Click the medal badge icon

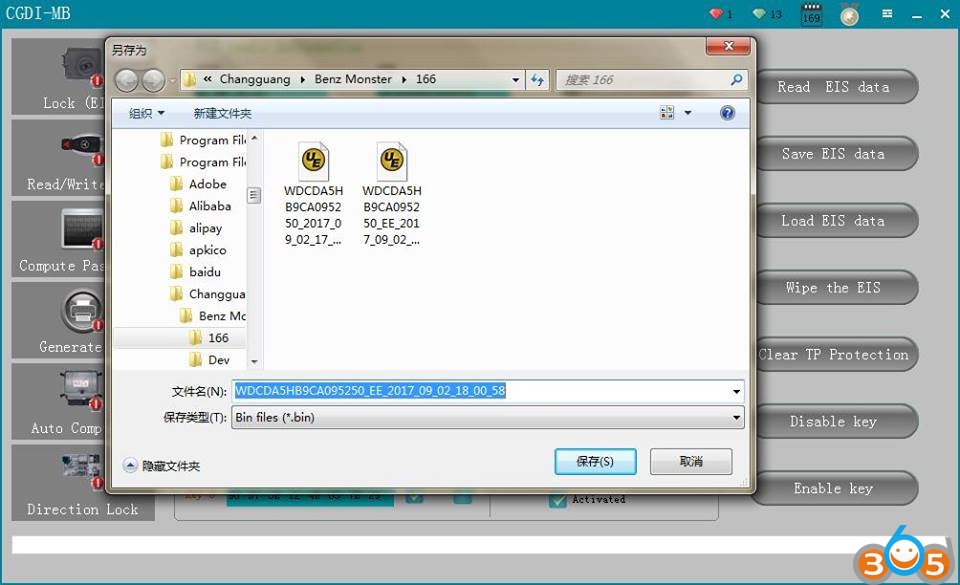849,15
